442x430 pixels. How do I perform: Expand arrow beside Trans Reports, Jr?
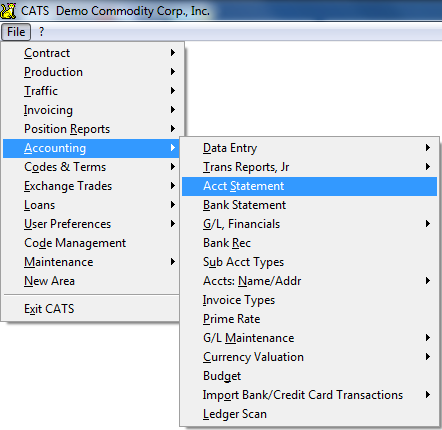[x=428, y=167]
